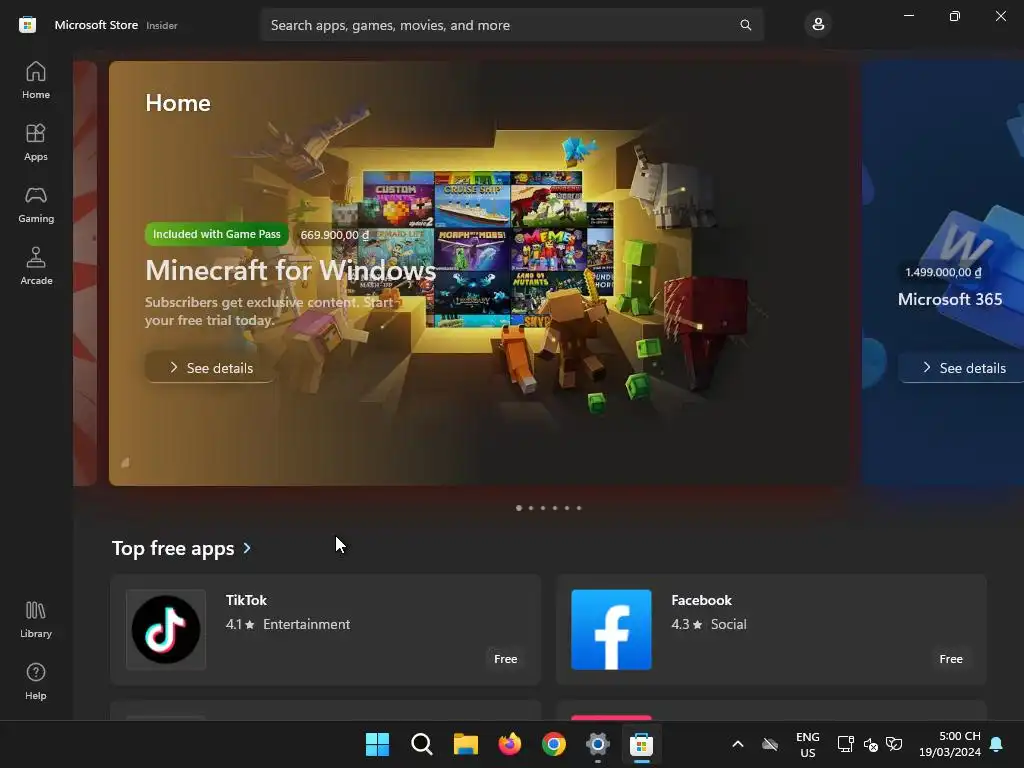Image resolution: width=1024 pixels, height=768 pixels.
Task: Click the TikTok 4.1 star rating
Action: 240,624
